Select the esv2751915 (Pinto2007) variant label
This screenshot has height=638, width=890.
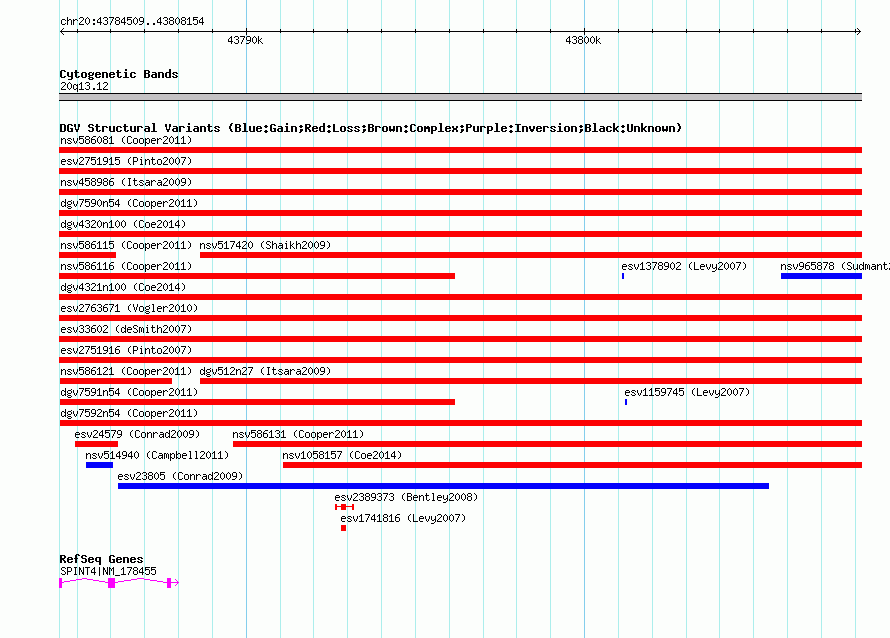[x=126, y=161]
